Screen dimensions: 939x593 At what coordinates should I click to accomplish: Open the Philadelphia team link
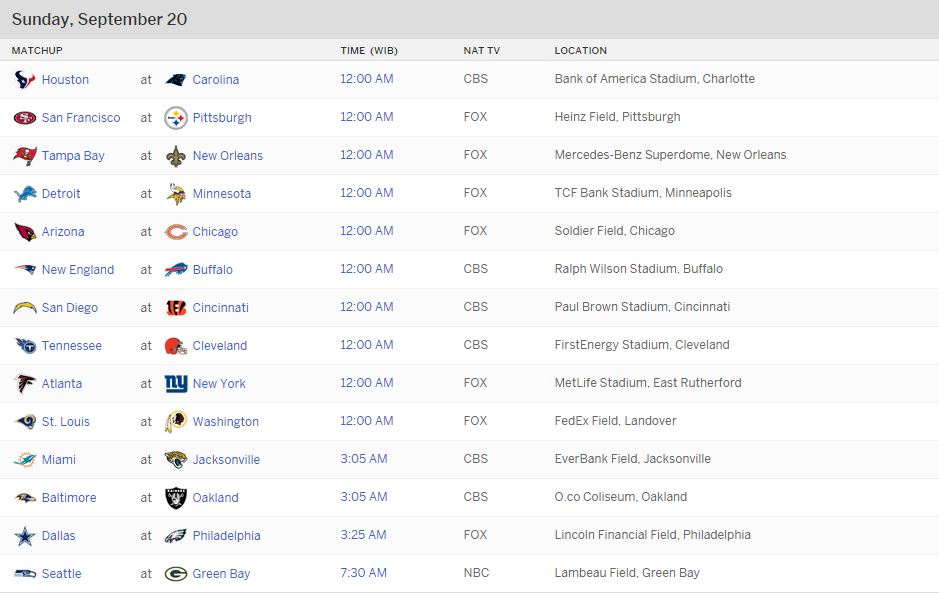click(227, 536)
